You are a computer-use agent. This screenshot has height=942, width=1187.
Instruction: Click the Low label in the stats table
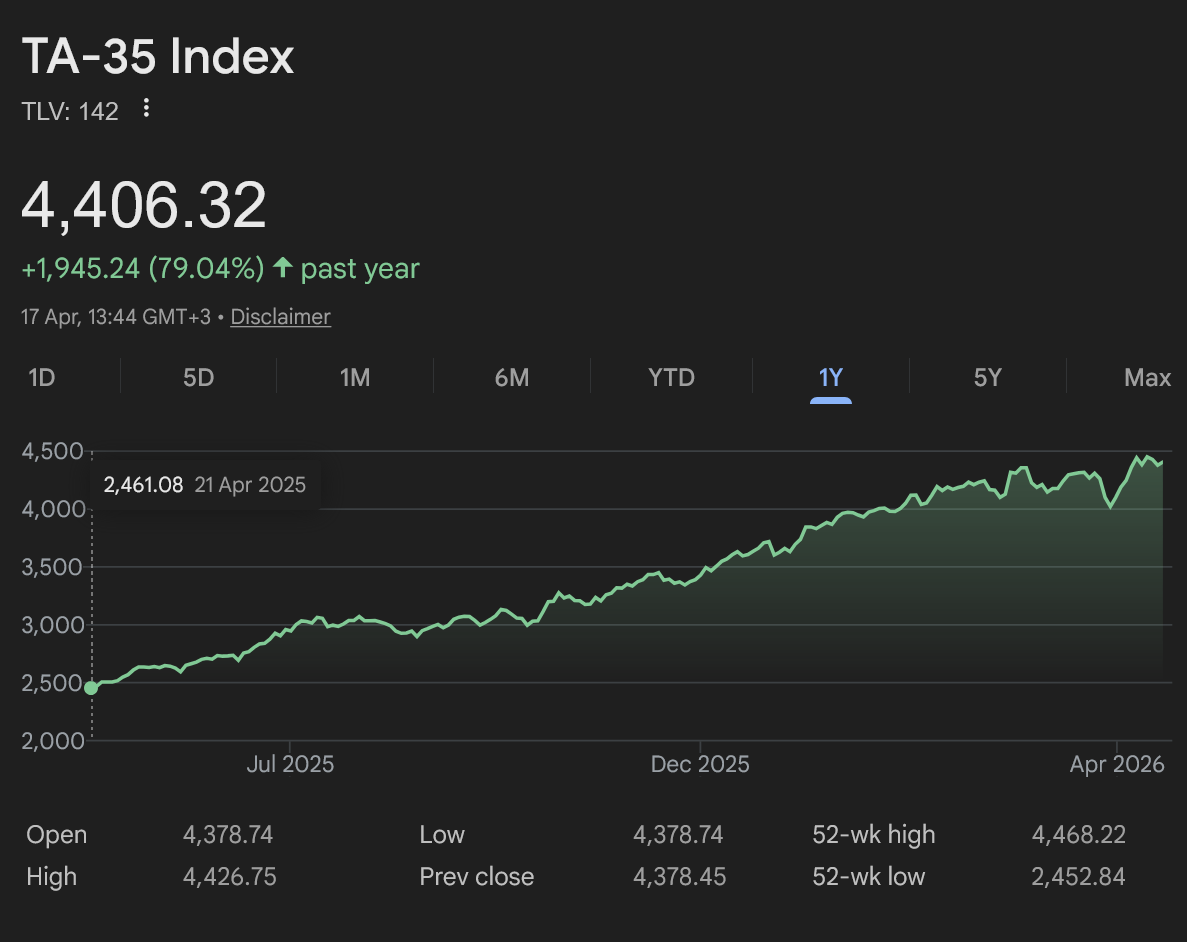(442, 834)
